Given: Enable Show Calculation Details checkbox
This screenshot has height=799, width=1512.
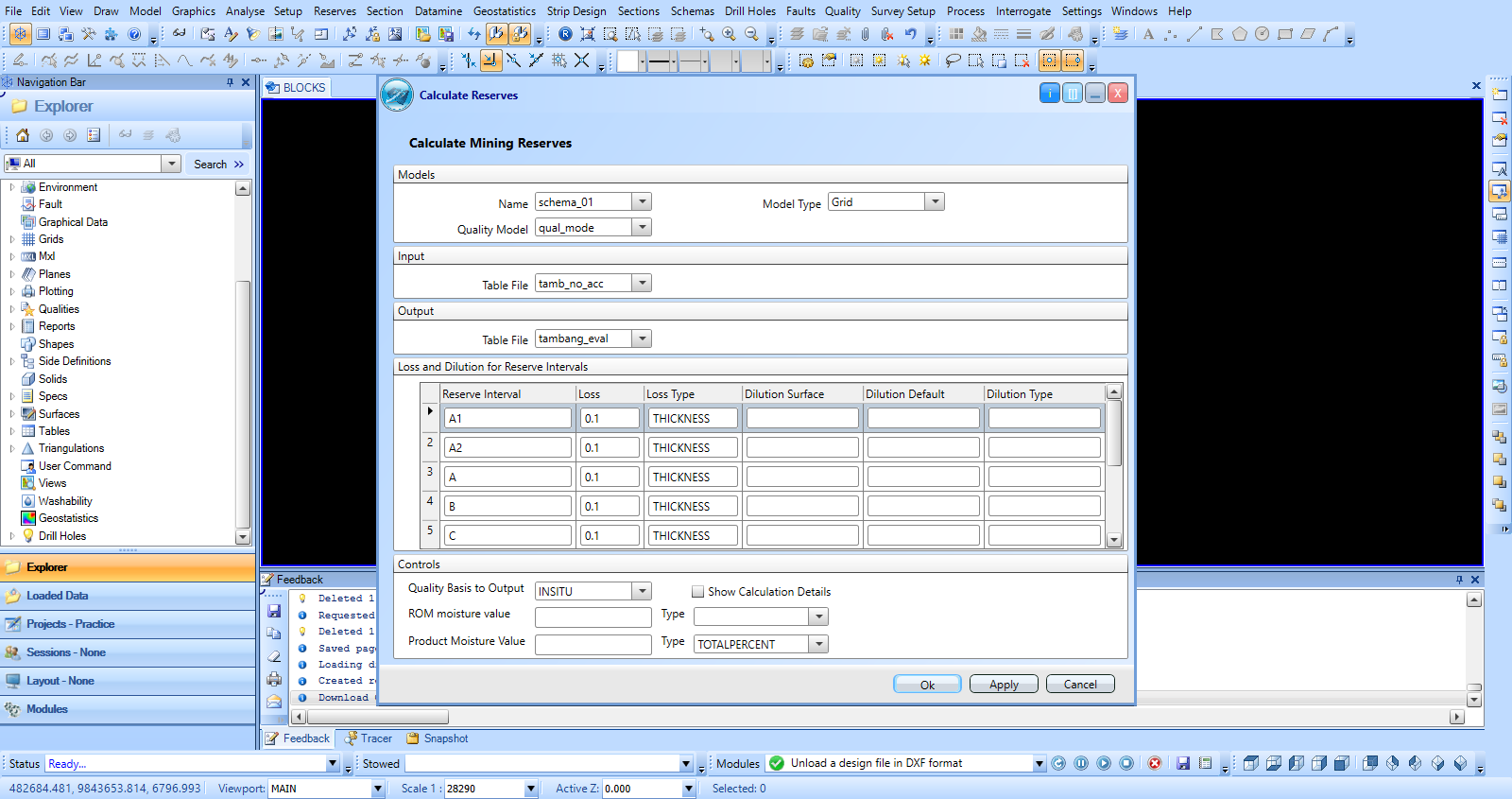Looking at the screenshot, I should coord(698,592).
